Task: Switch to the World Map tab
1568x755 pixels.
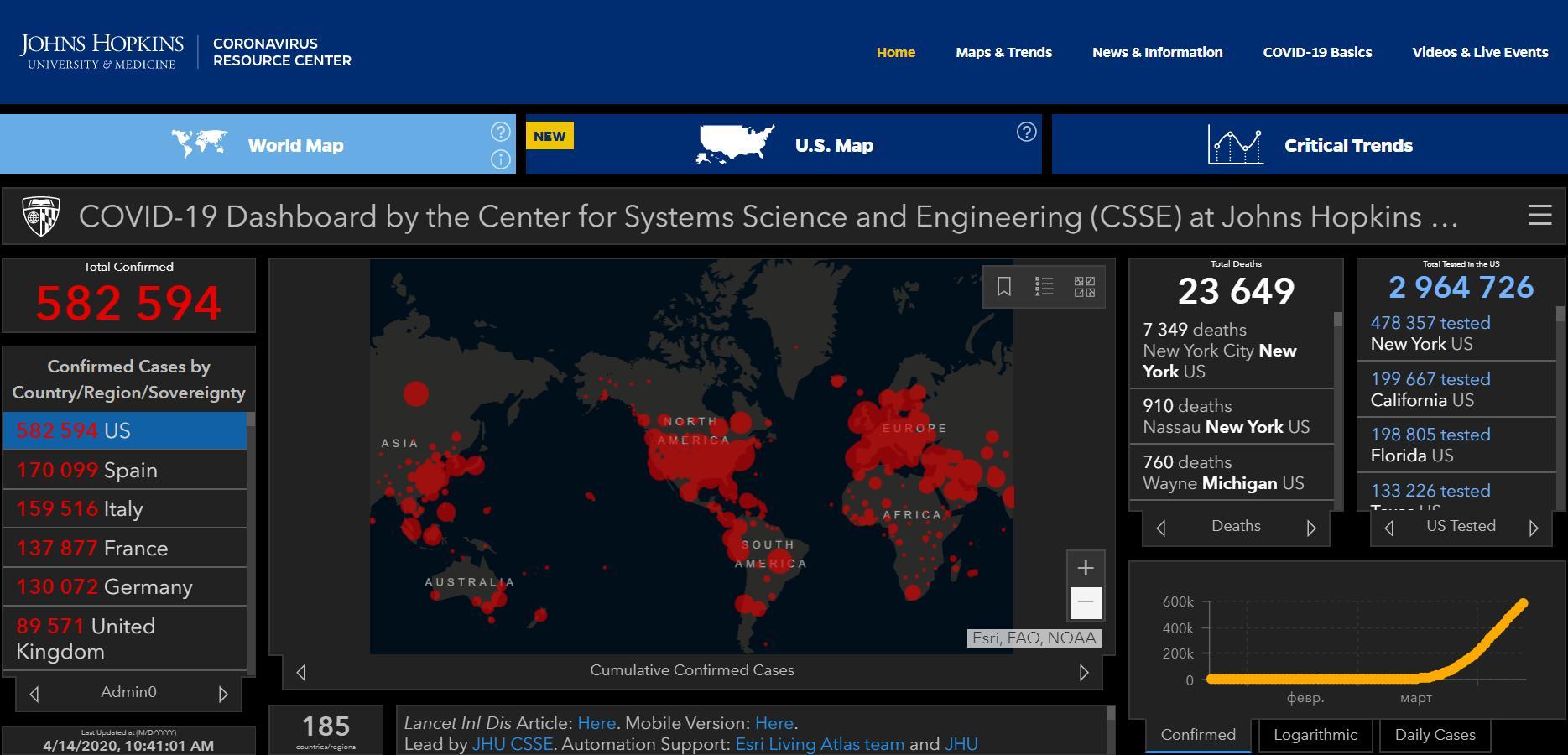Action: point(258,144)
